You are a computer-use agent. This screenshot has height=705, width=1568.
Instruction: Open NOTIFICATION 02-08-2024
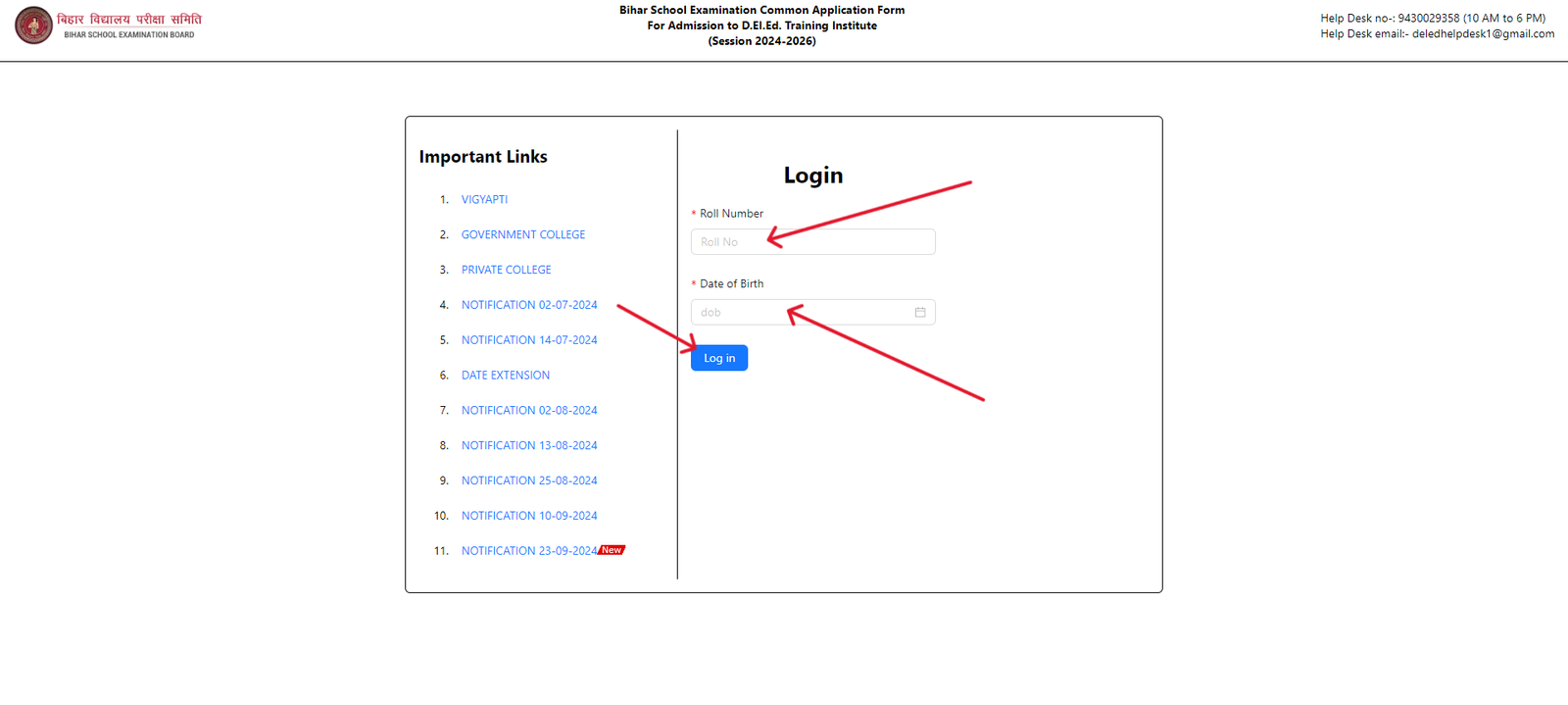click(528, 411)
